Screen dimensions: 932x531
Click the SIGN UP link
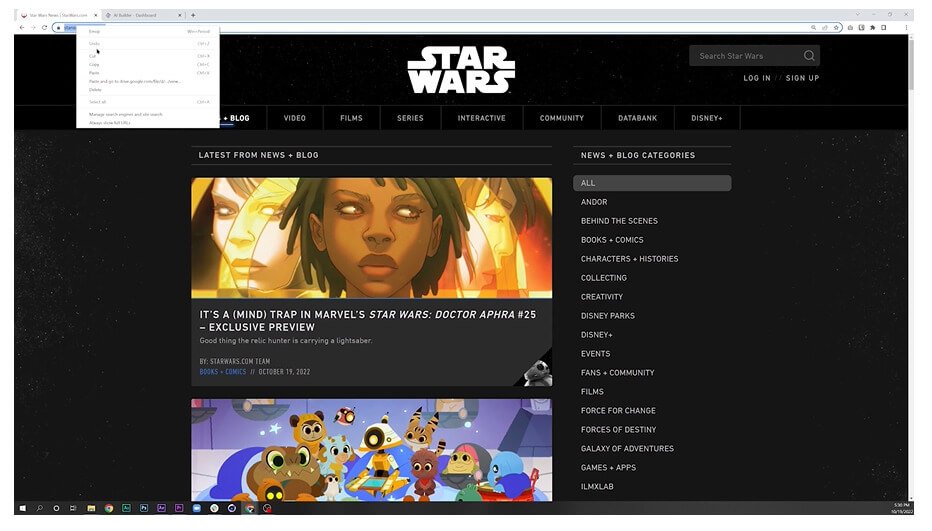[802, 78]
